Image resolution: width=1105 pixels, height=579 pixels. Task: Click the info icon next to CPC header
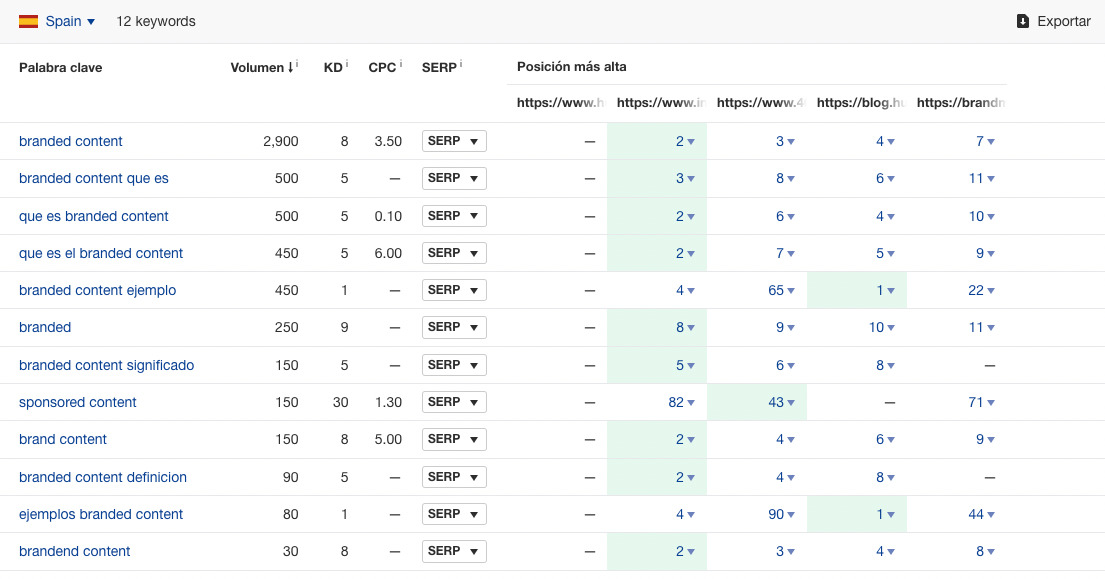(399, 62)
